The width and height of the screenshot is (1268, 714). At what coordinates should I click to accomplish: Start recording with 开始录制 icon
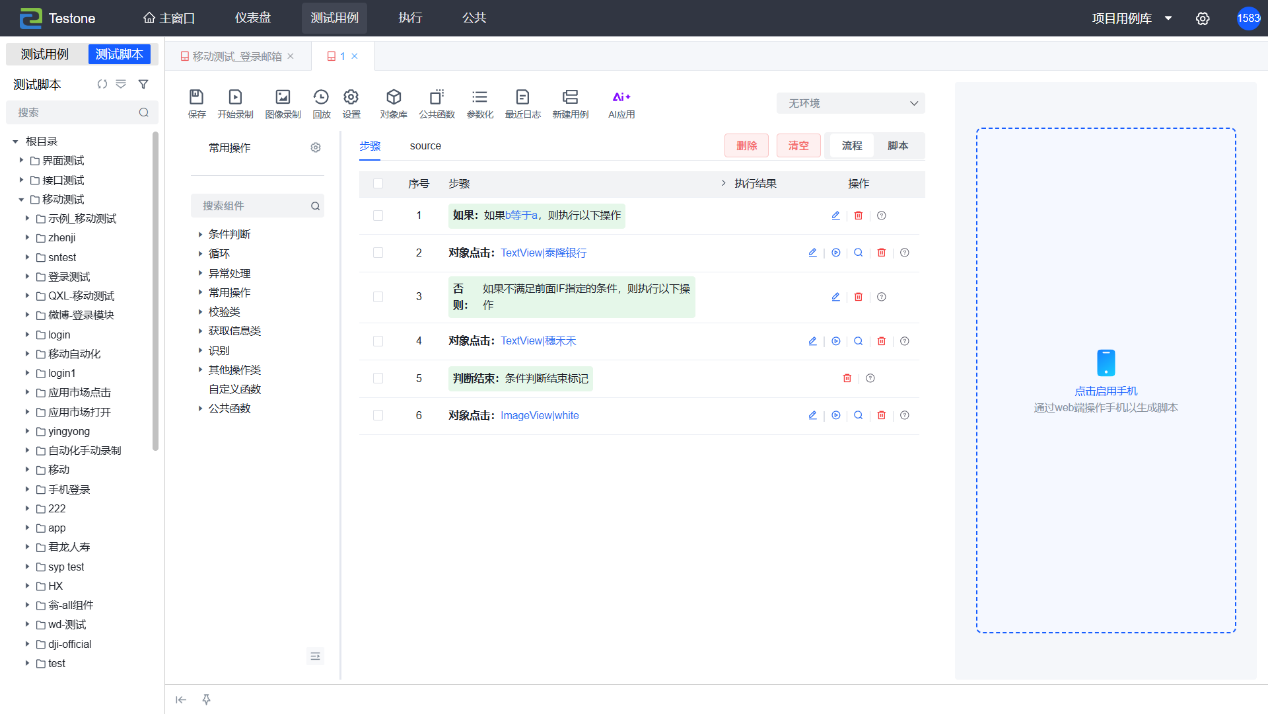235,98
